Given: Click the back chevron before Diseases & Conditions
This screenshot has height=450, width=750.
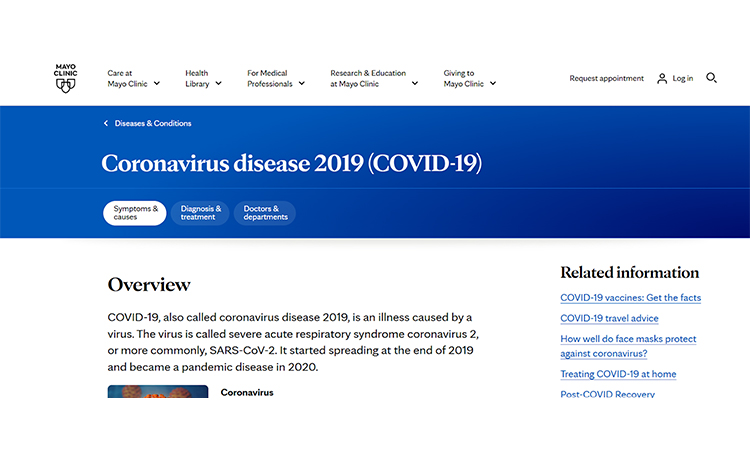Looking at the screenshot, I should click(x=106, y=123).
